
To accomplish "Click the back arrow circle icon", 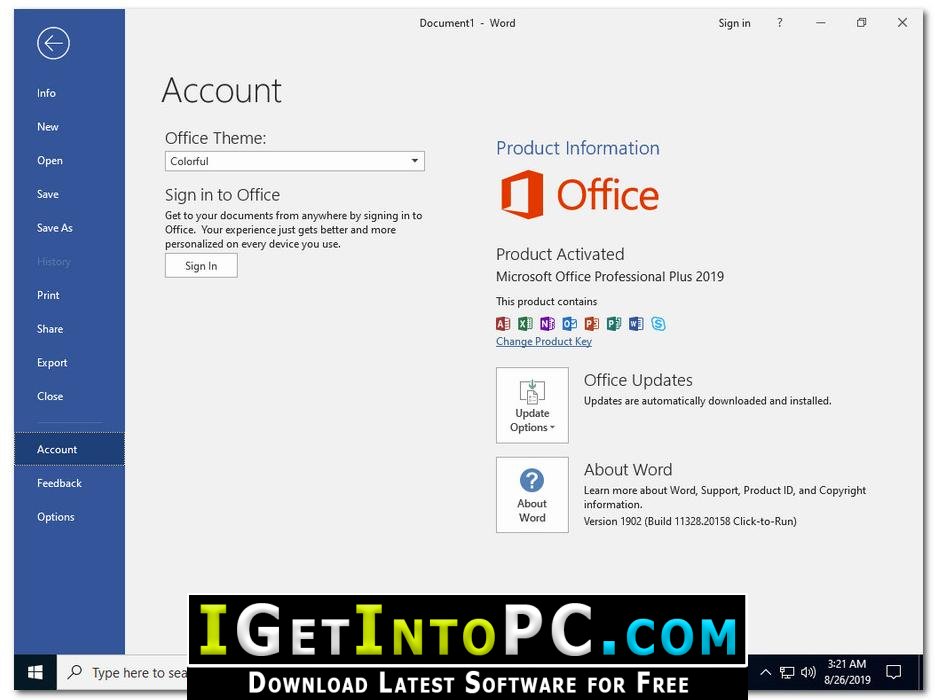I will [x=53, y=43].
